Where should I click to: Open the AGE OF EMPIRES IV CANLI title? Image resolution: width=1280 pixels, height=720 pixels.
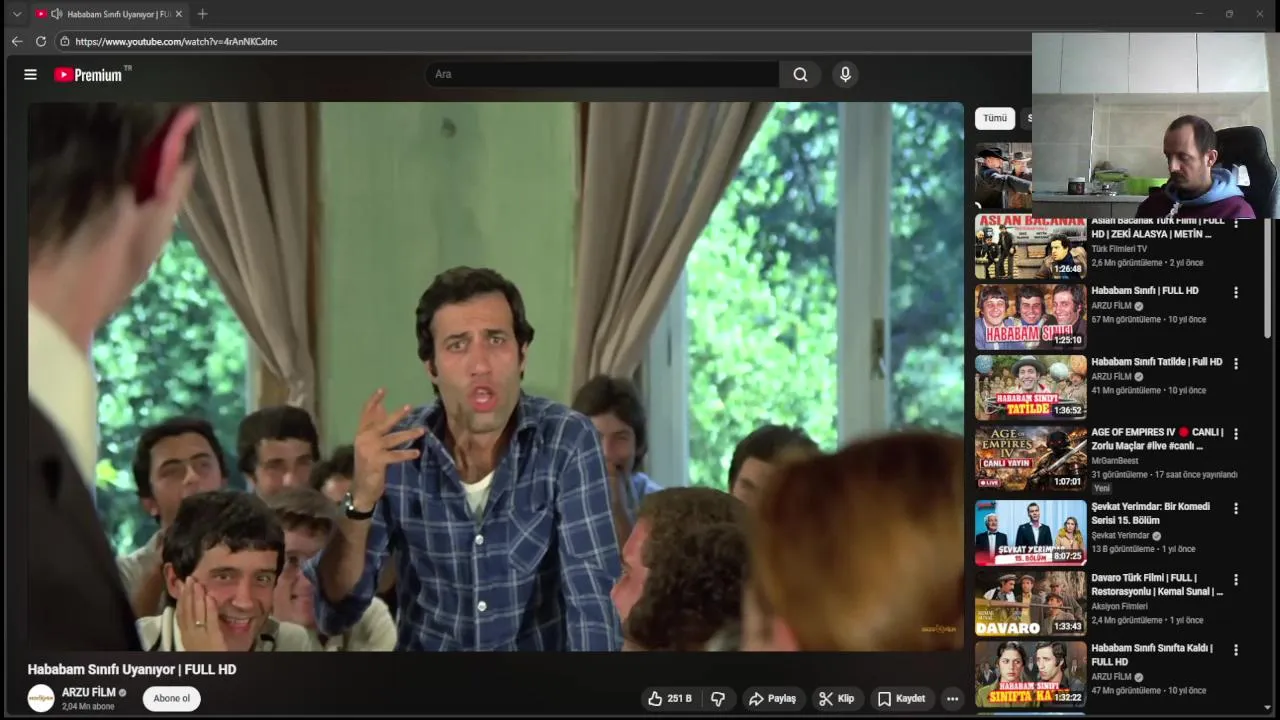coord(1157,439)
